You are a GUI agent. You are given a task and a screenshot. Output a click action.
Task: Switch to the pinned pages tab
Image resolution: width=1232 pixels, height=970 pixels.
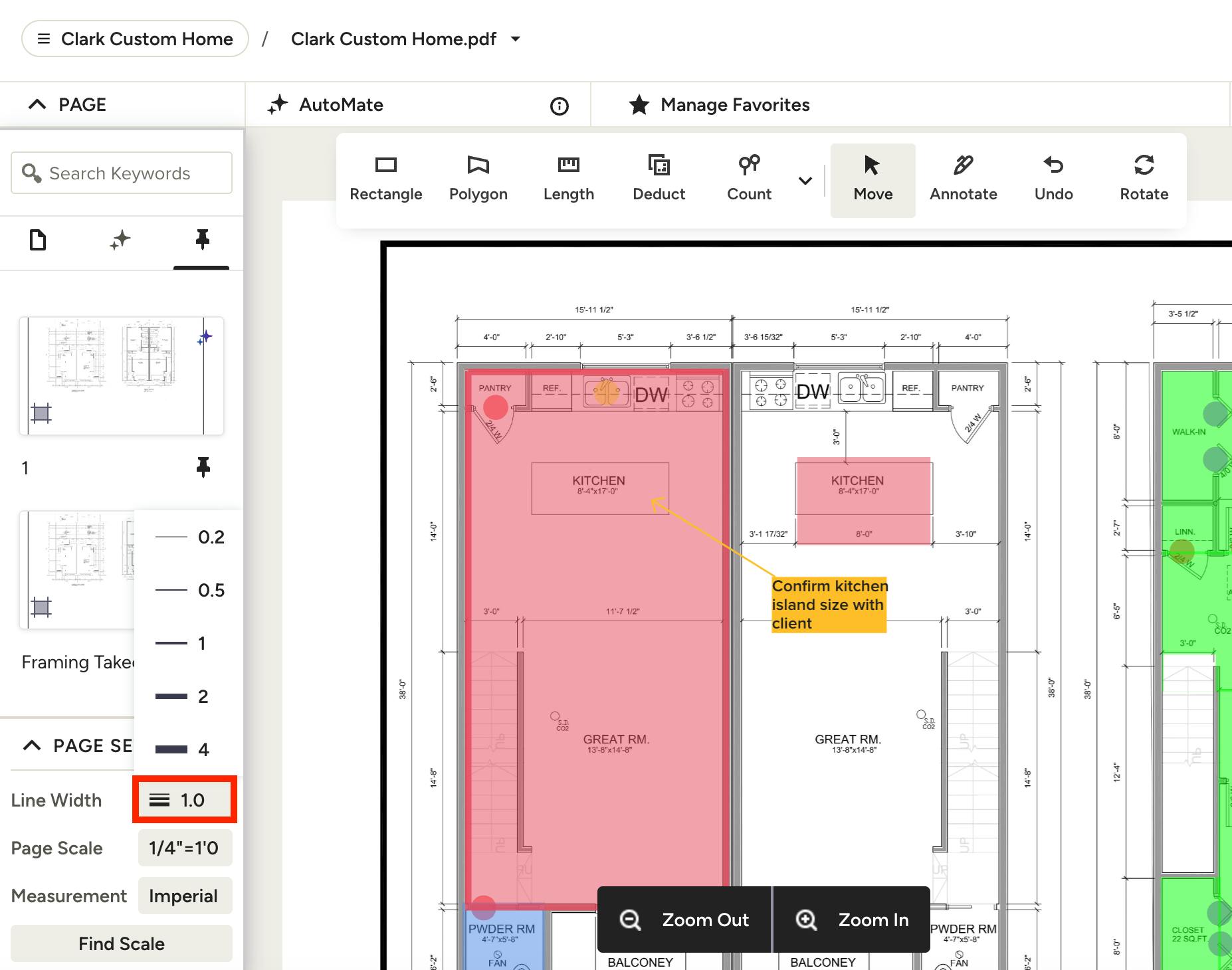point(203,240)
